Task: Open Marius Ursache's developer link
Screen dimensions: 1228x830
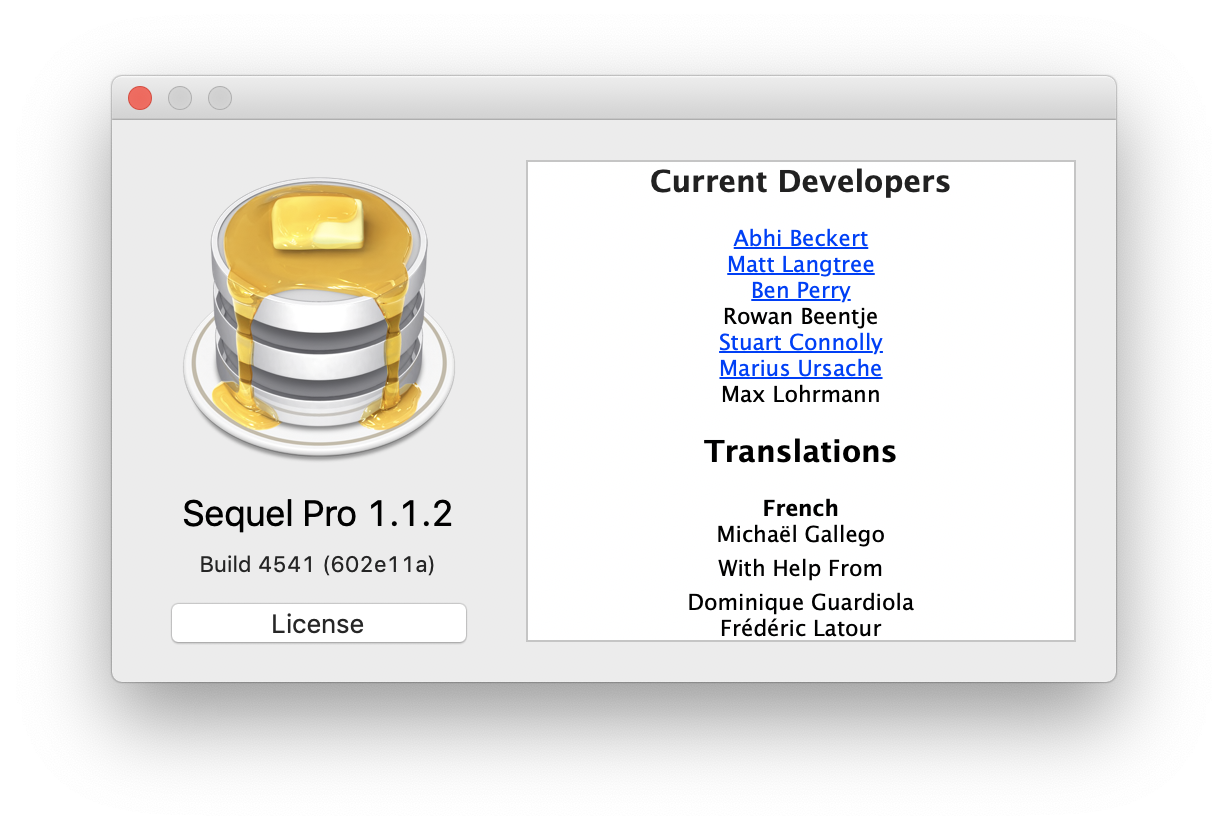Action: coord(800,368)
